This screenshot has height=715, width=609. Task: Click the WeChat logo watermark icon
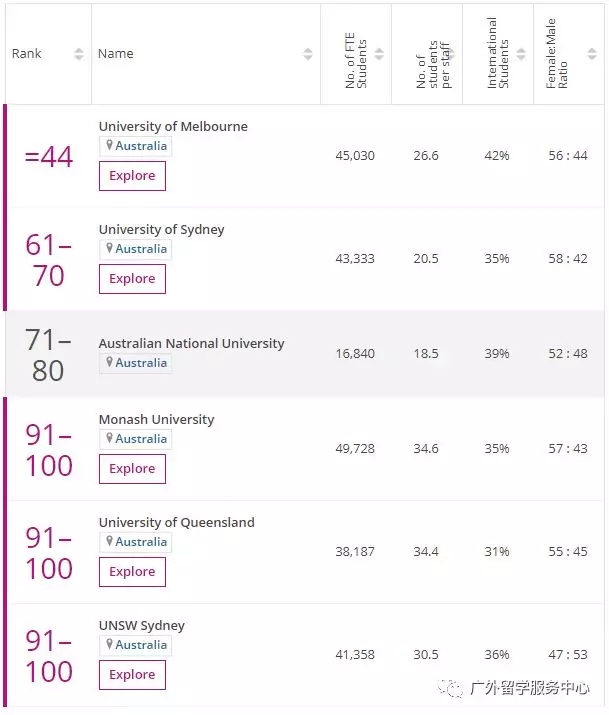point(456,687)
